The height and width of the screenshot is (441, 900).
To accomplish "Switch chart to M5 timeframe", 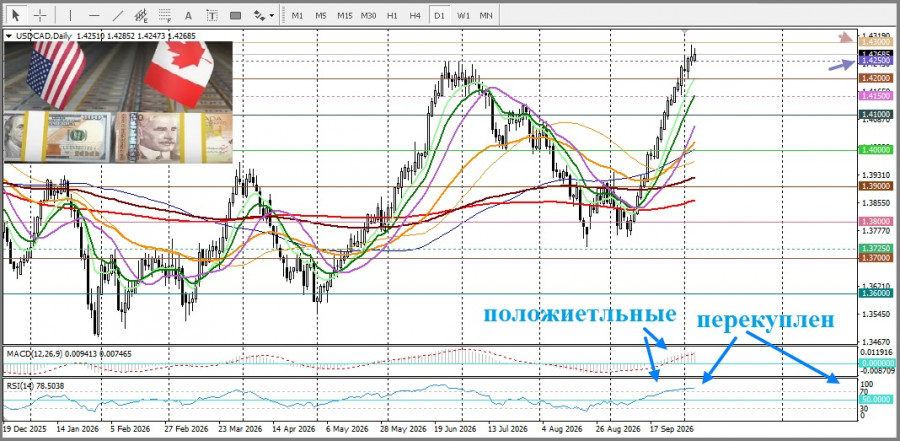I will point(321,16).
